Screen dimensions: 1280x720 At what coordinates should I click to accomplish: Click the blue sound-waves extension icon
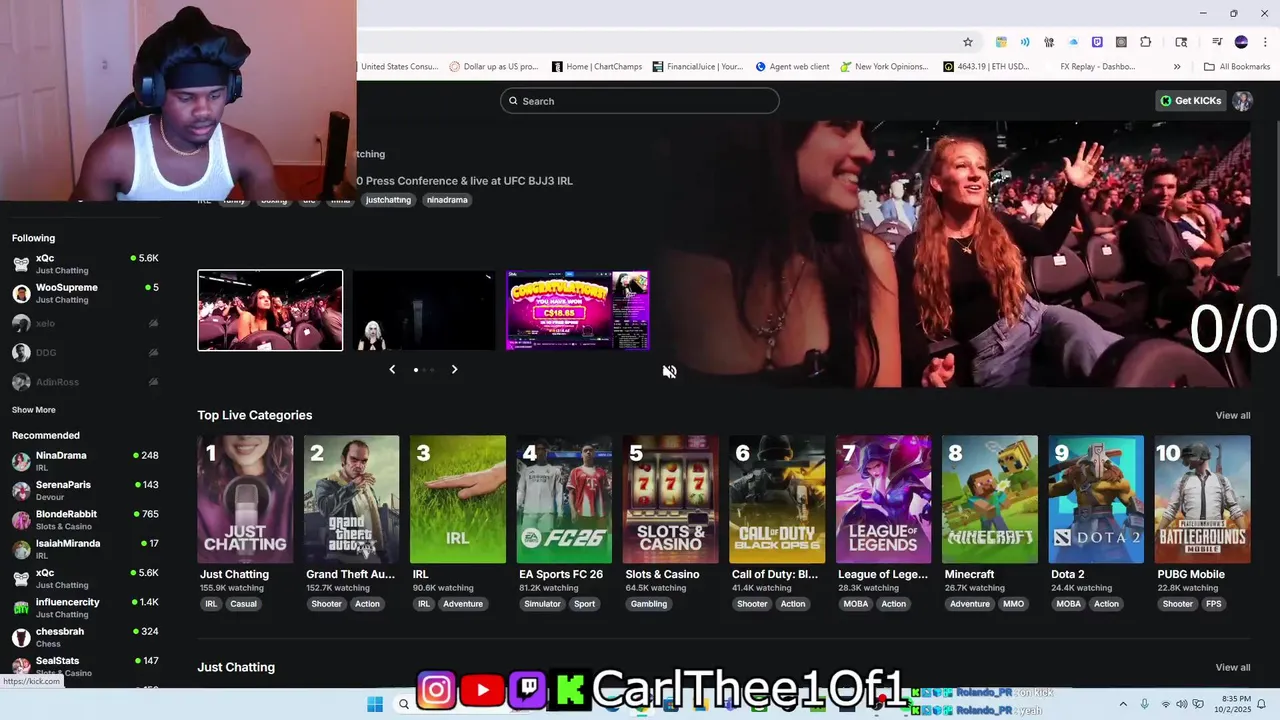coord(1025,42)
